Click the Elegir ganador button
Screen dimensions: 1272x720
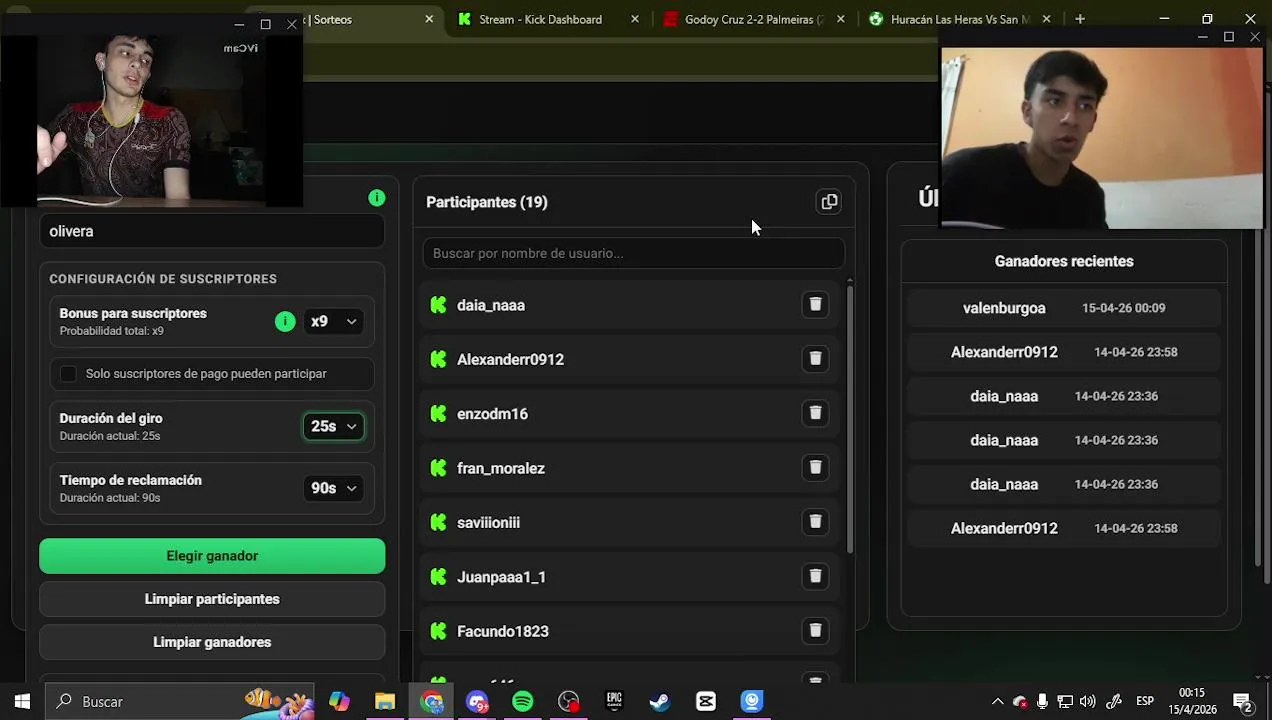pyautogui.click(x=212, y=556)
